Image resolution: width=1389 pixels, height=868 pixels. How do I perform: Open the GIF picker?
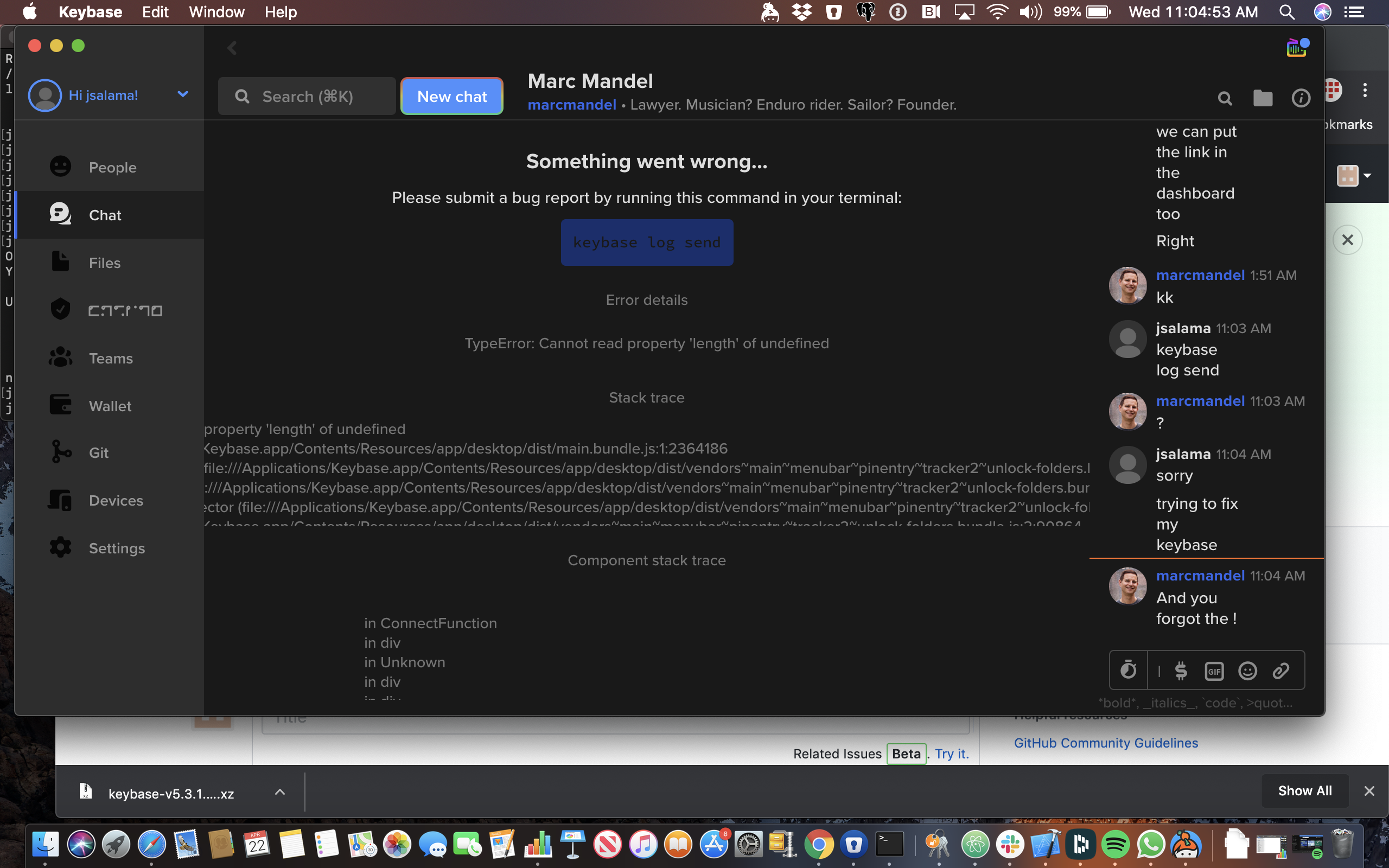pyautogui.click(x=1214, y=671)
